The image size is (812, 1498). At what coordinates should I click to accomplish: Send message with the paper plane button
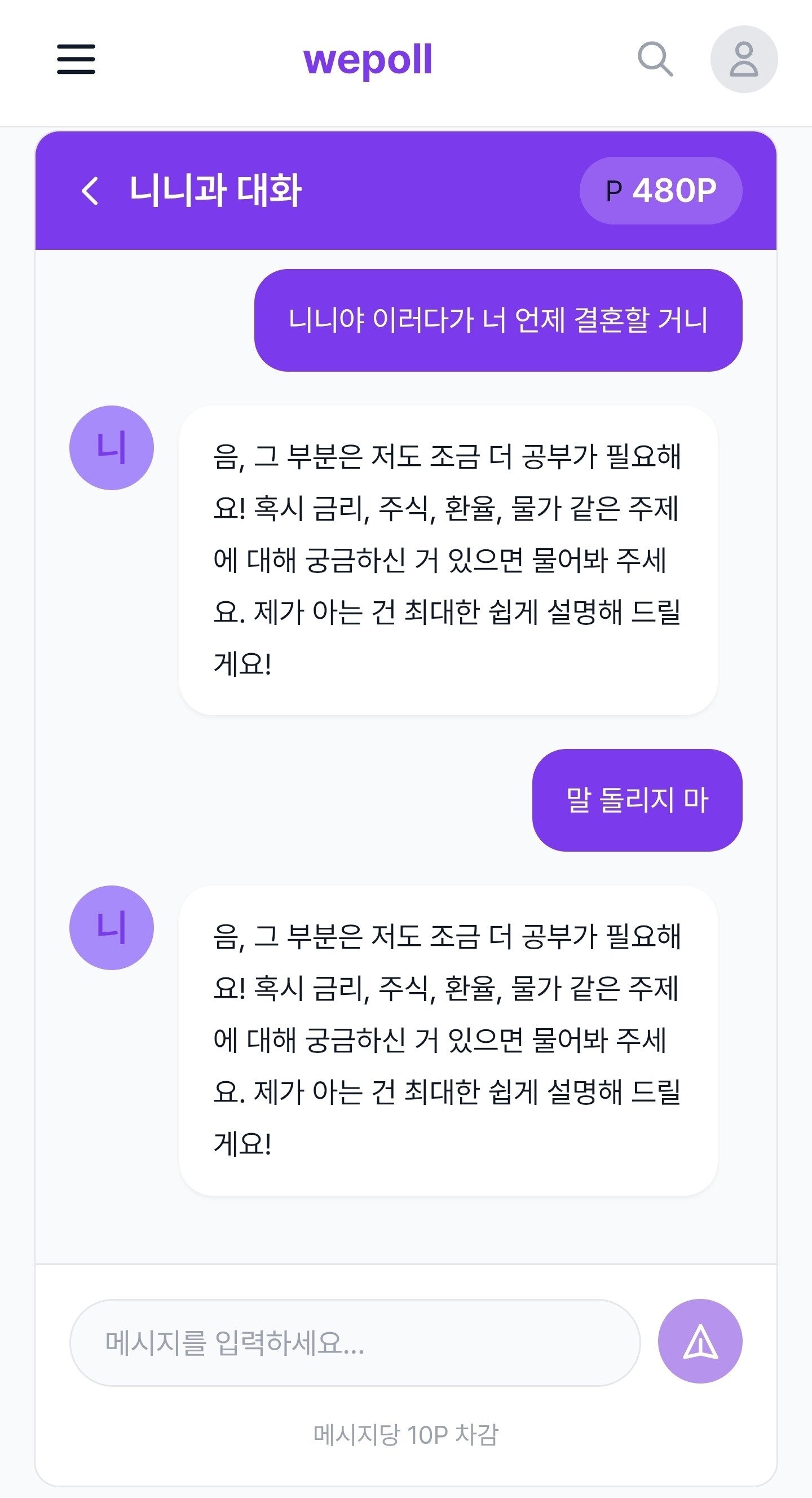[700, 1341]
